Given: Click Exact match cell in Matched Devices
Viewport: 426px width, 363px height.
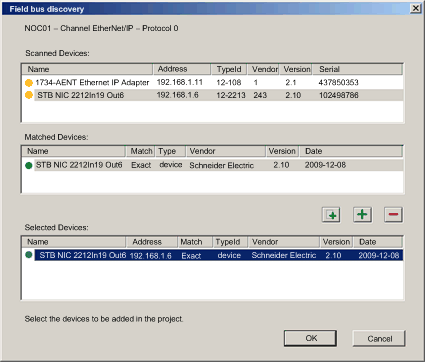Looking at the screenshot, I should 141,165.
